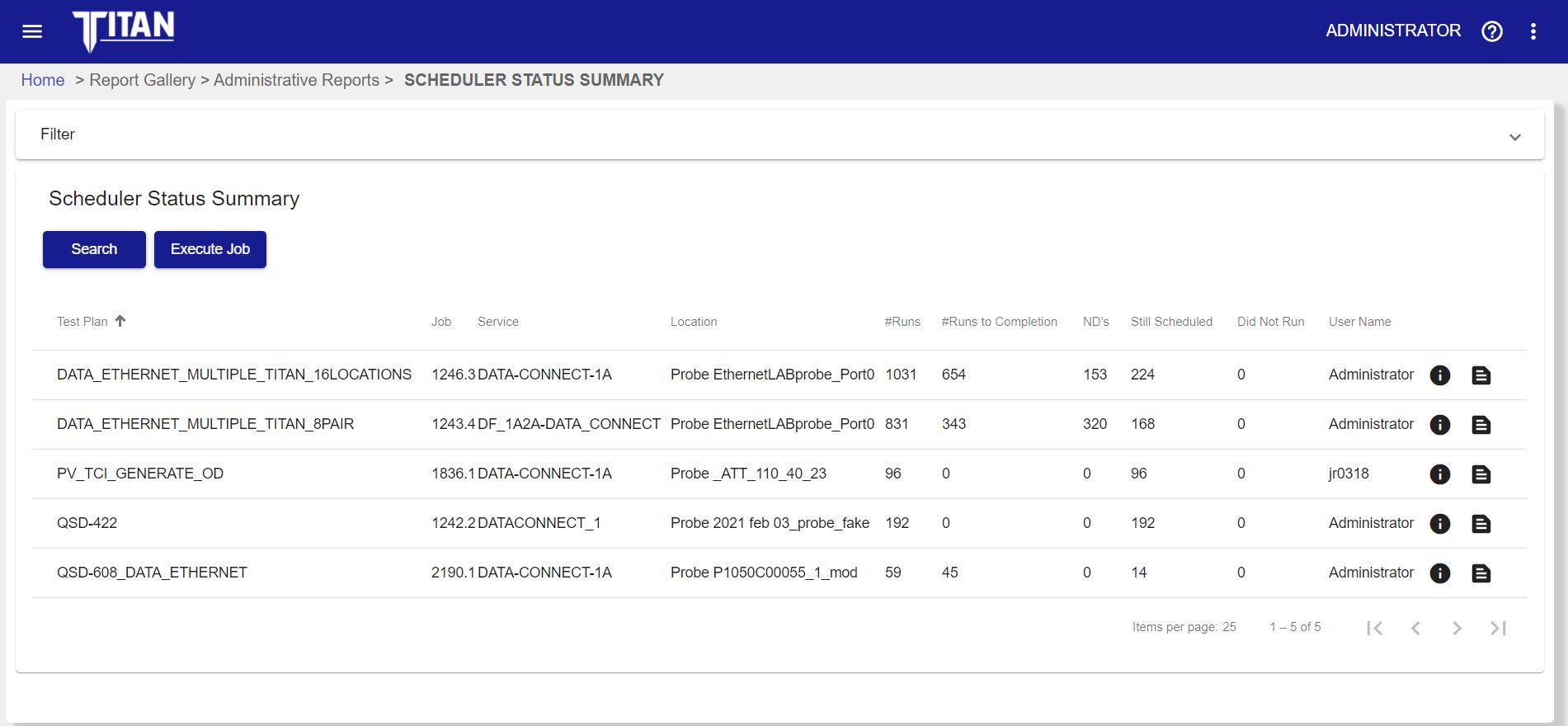The width and height of the screenshot is (1568, 726).
Task: Sort by #Runs to Completion column header
Action: point(999,322)
